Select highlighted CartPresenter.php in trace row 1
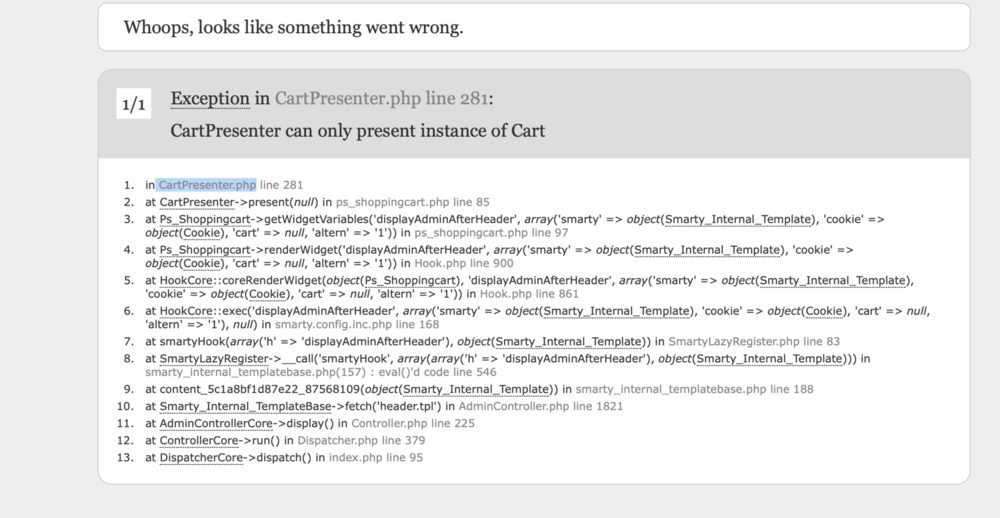This screenshot has height=518, width=1000. tap(206, 185)
